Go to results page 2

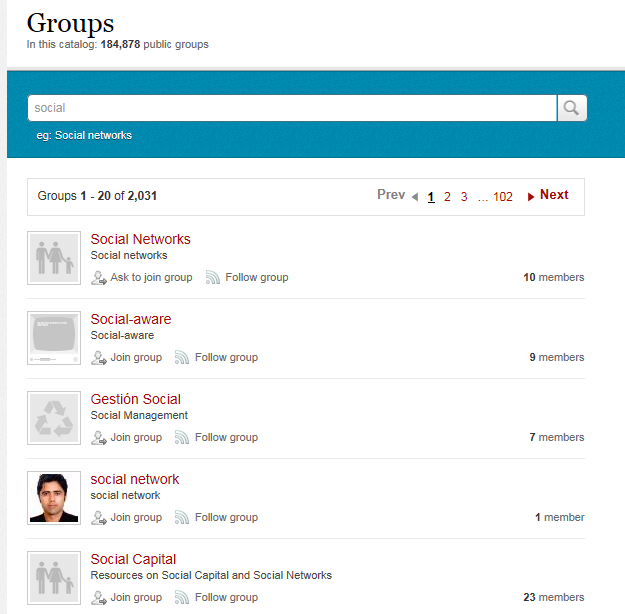click(447, 197)
